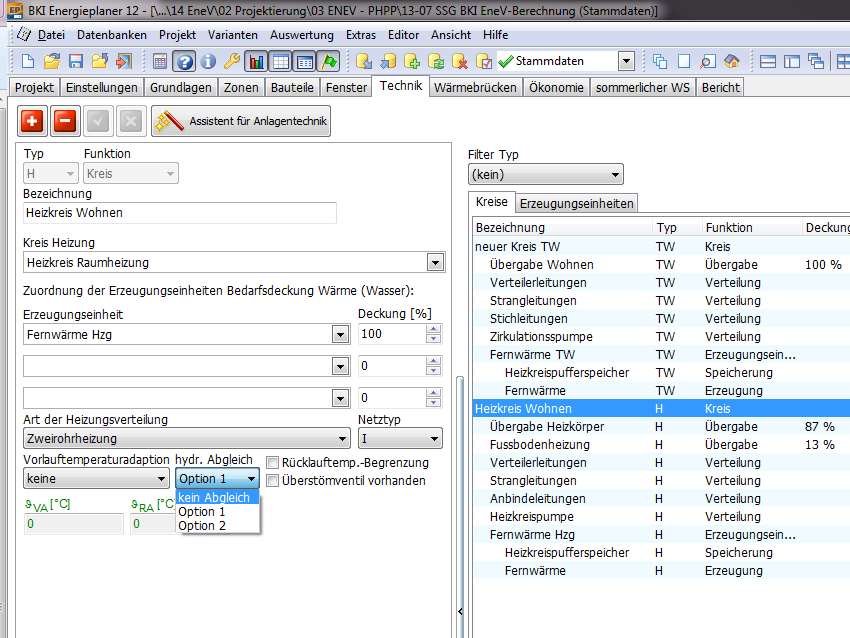
Task: Click the grayed checkmark confirm button
Action: [98, 120]
